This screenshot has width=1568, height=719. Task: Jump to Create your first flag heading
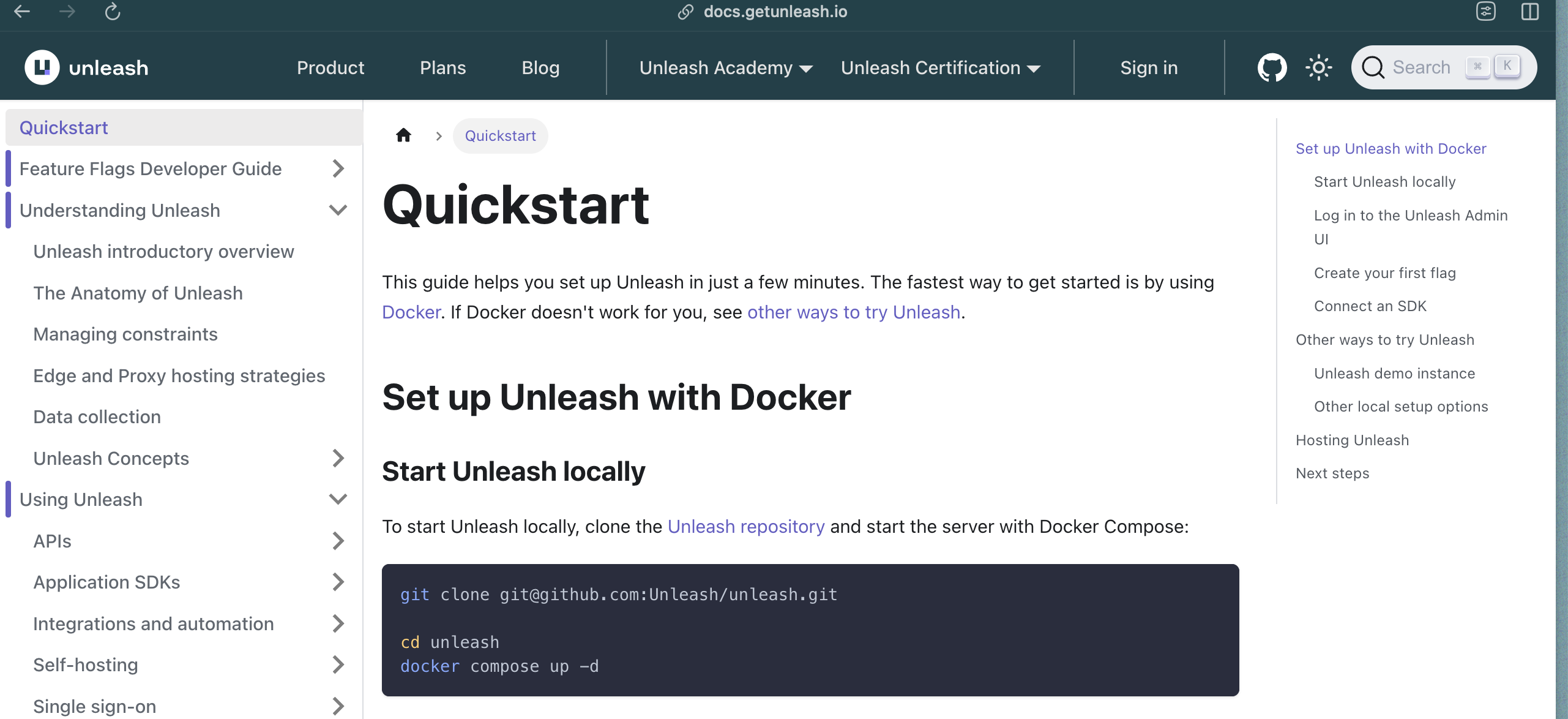pyautogui.click(x=1384, y=273)
